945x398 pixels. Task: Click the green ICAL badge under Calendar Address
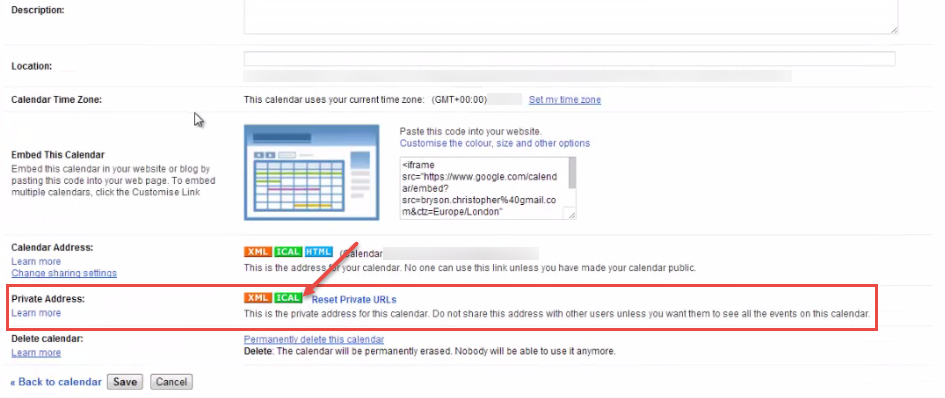point(287,252)
